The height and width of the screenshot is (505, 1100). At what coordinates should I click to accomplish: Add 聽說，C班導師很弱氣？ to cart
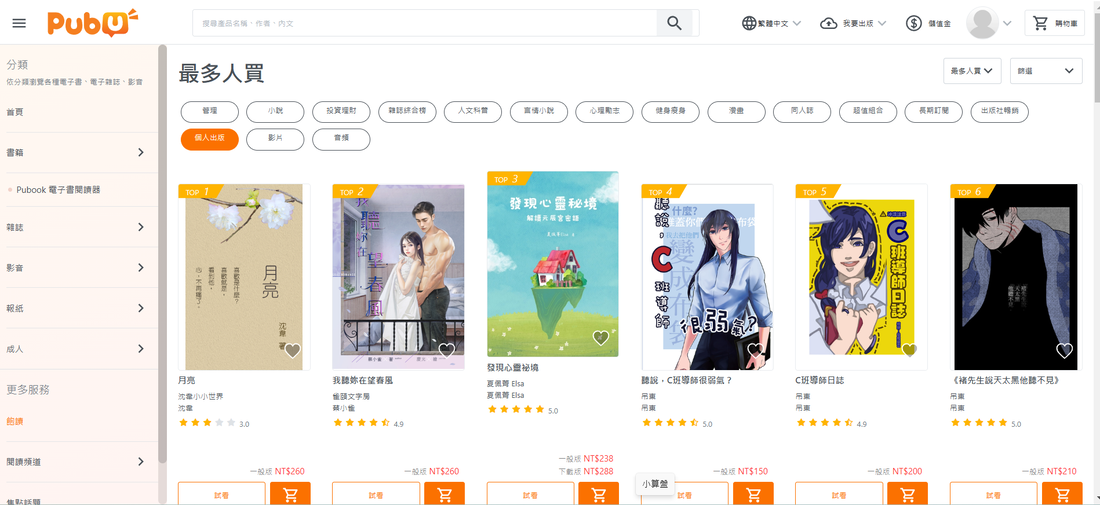753,494
